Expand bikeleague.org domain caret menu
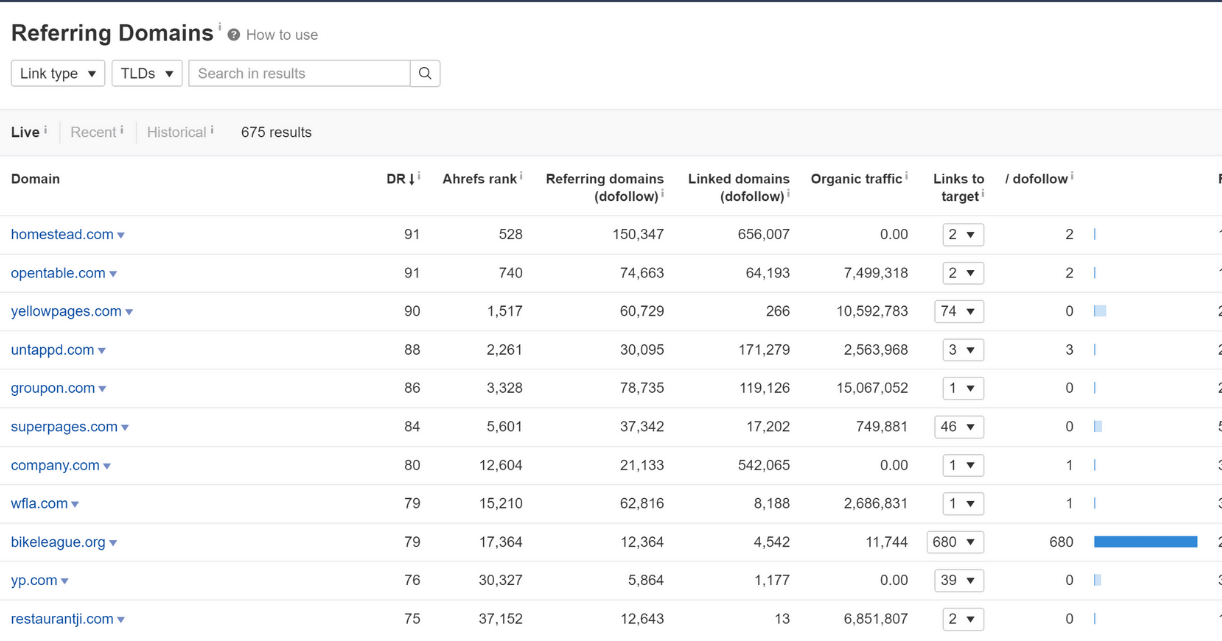 point(113,544)
